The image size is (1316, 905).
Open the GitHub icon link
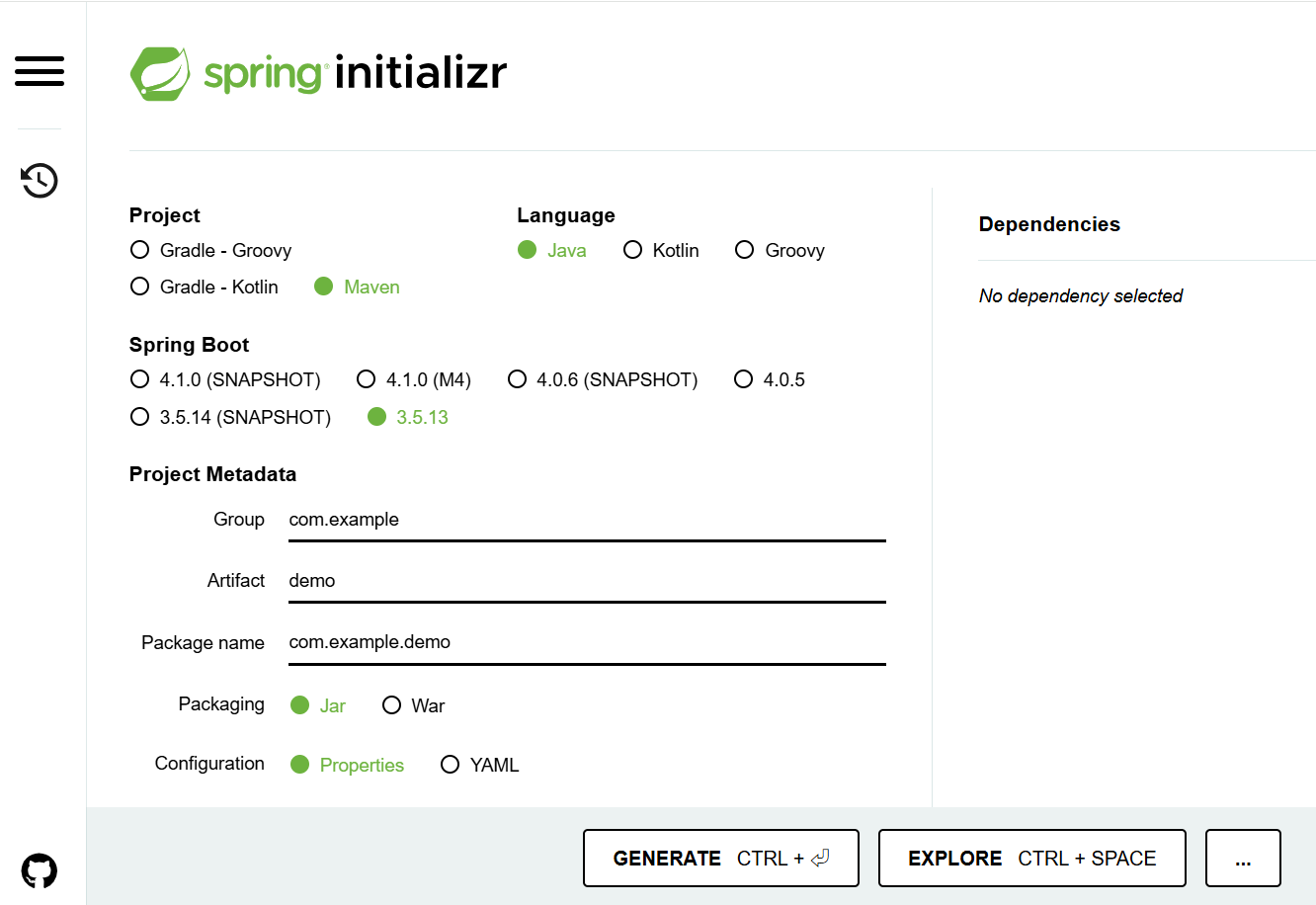point(40,870)
